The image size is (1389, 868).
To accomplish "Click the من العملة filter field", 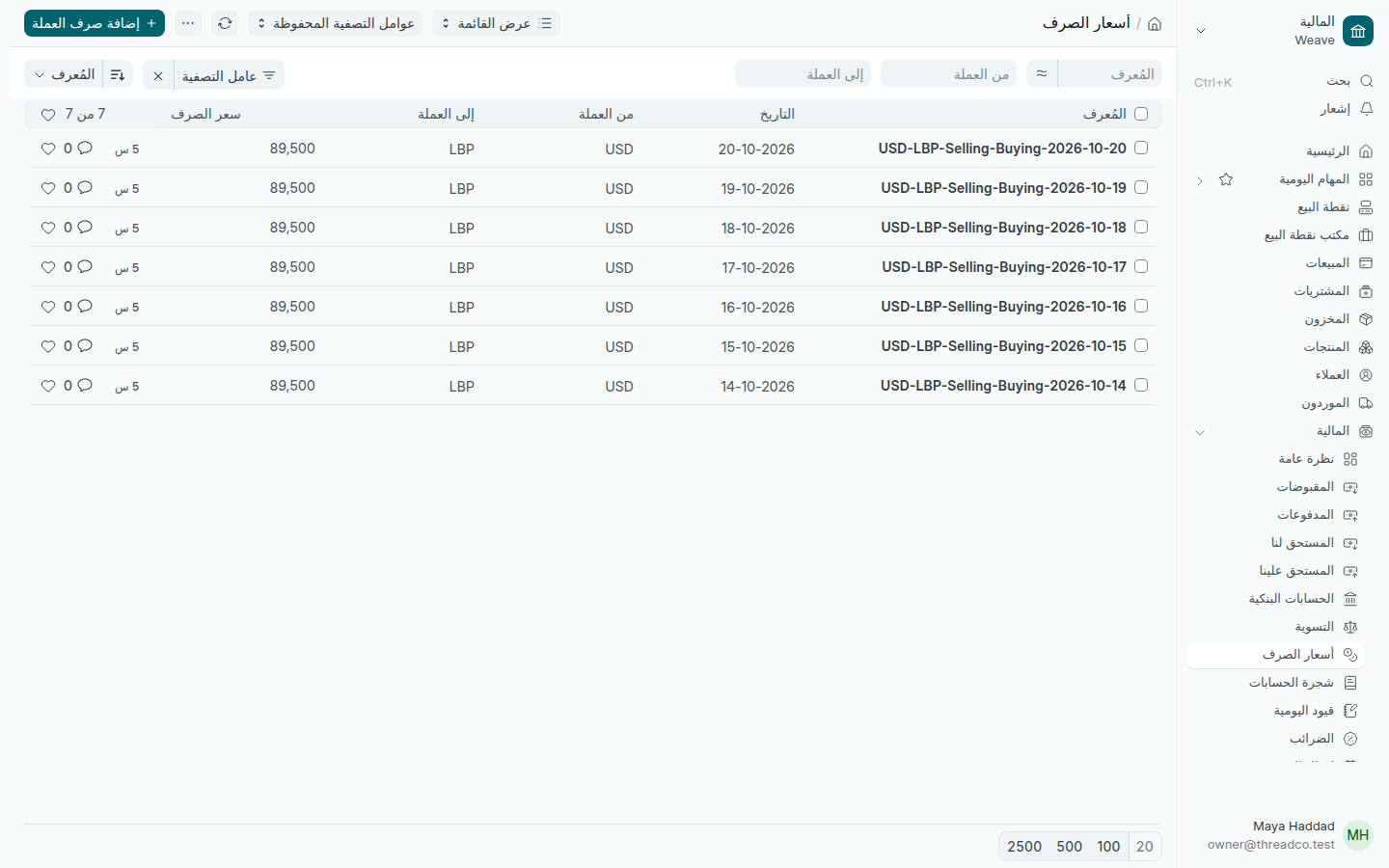I will [948, 74].
